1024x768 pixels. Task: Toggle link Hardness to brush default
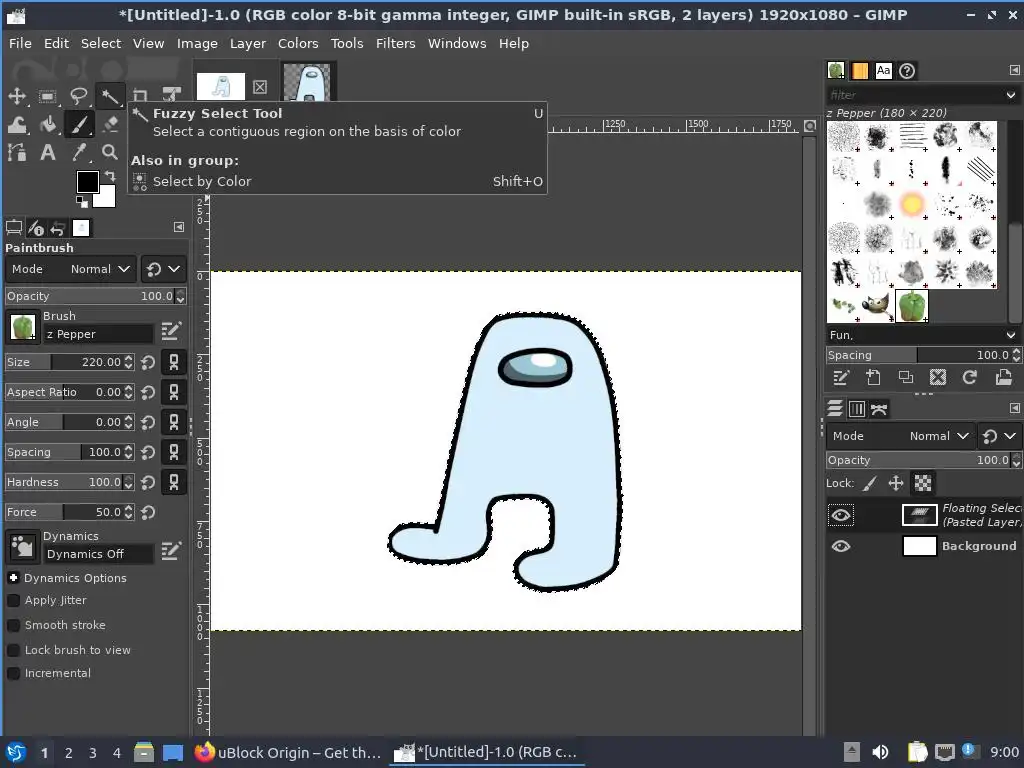[x=174, y=483]
